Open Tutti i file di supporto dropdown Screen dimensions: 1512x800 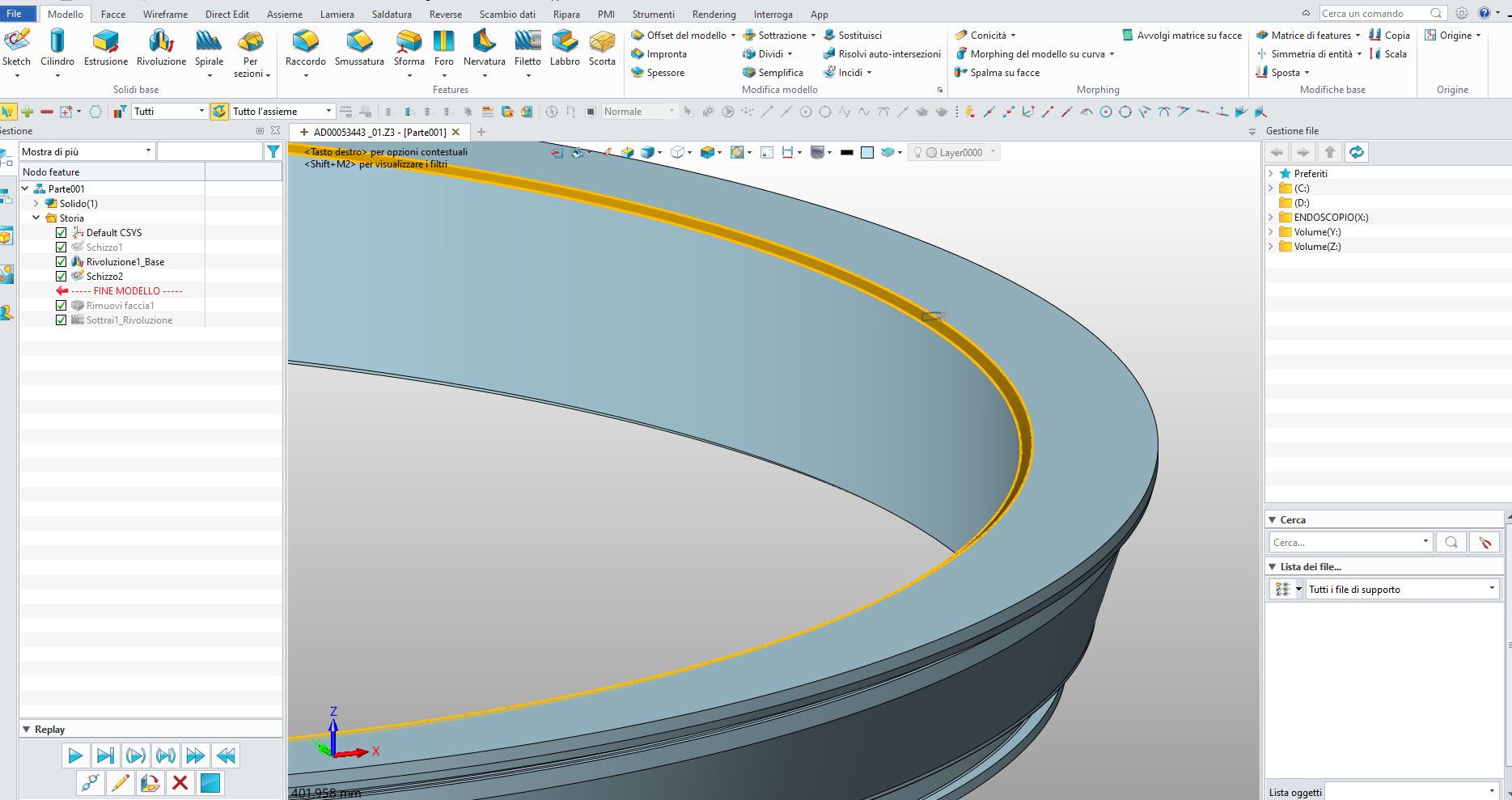pyautogui.click(x=1404, y=589)
